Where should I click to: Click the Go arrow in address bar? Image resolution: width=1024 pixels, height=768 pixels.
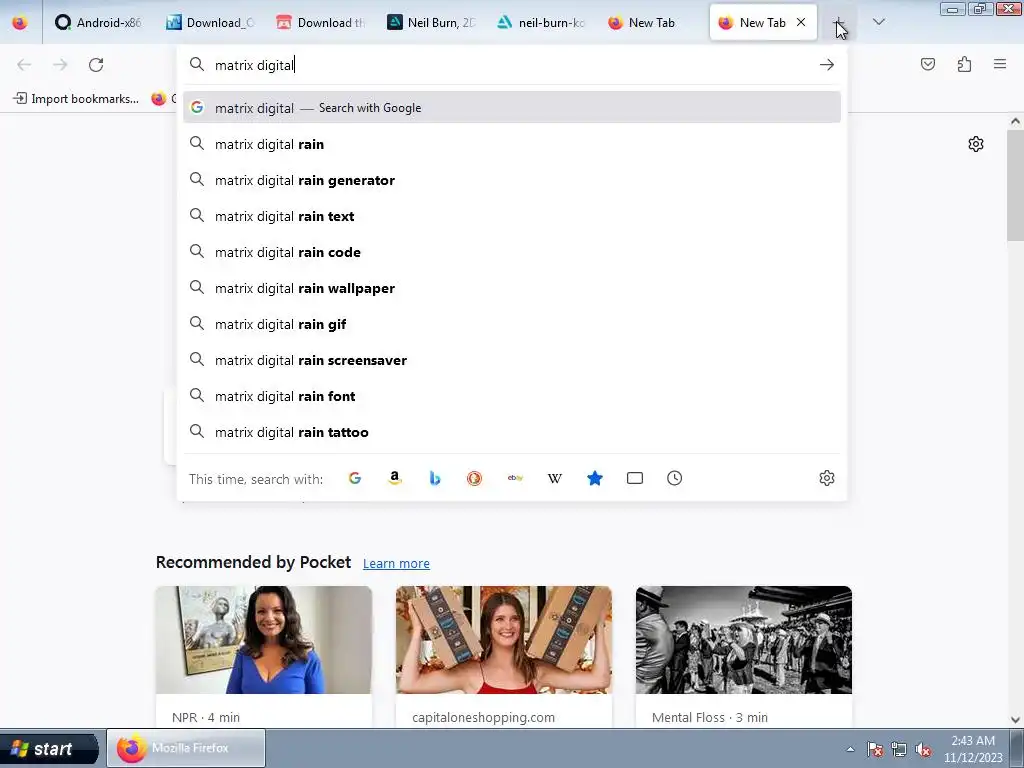pyautogui.click(x=827, y=65)
